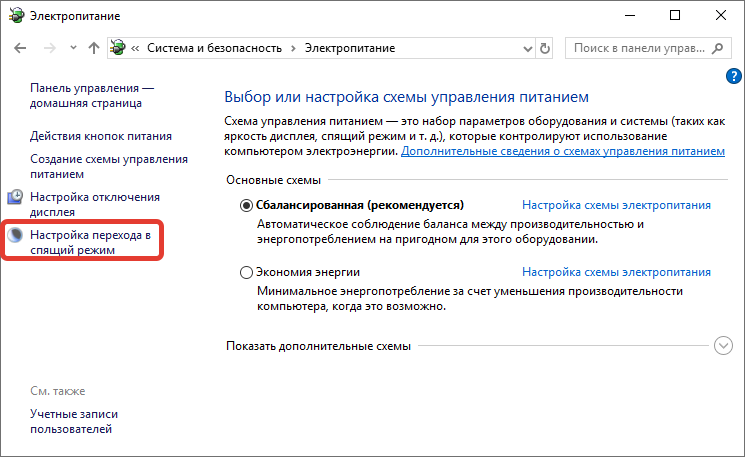This screenshot has height=457, width=745.
Task: Select the Экономия энергии radio button
Action: point(246,273)
